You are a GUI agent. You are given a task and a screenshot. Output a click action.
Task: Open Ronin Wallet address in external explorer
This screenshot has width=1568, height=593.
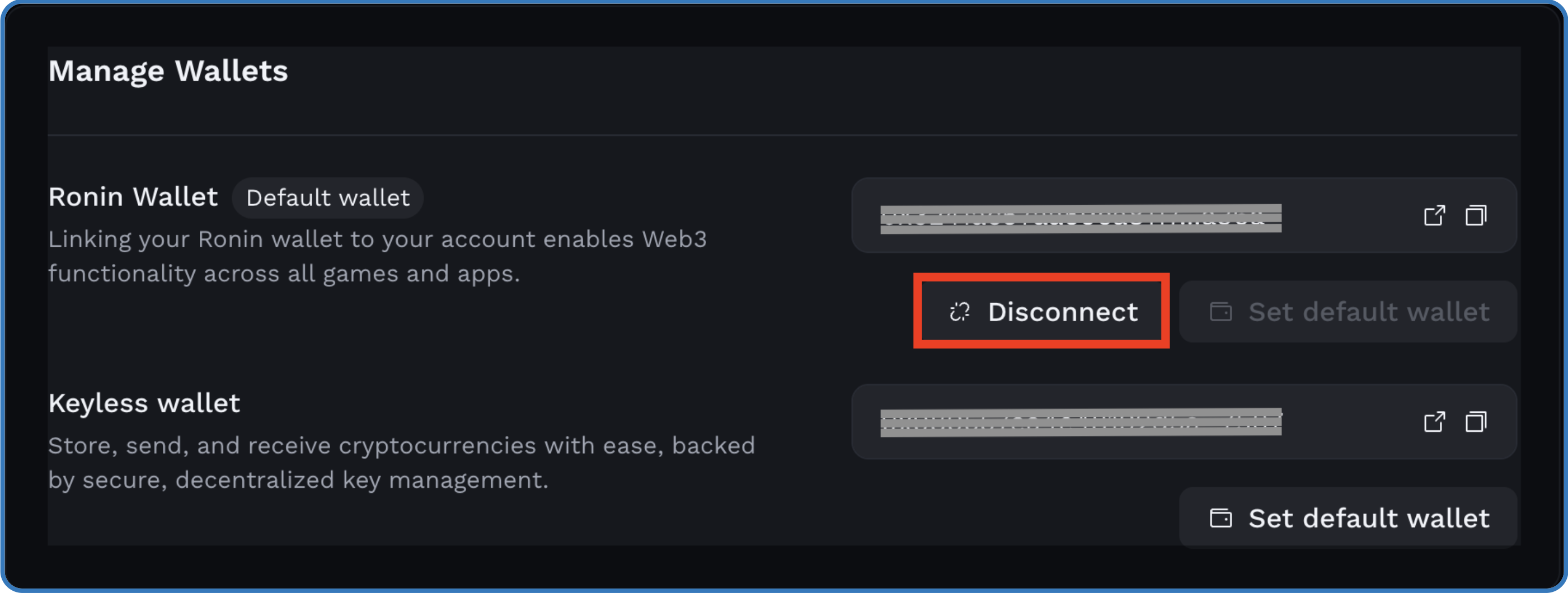[1434, 215]
